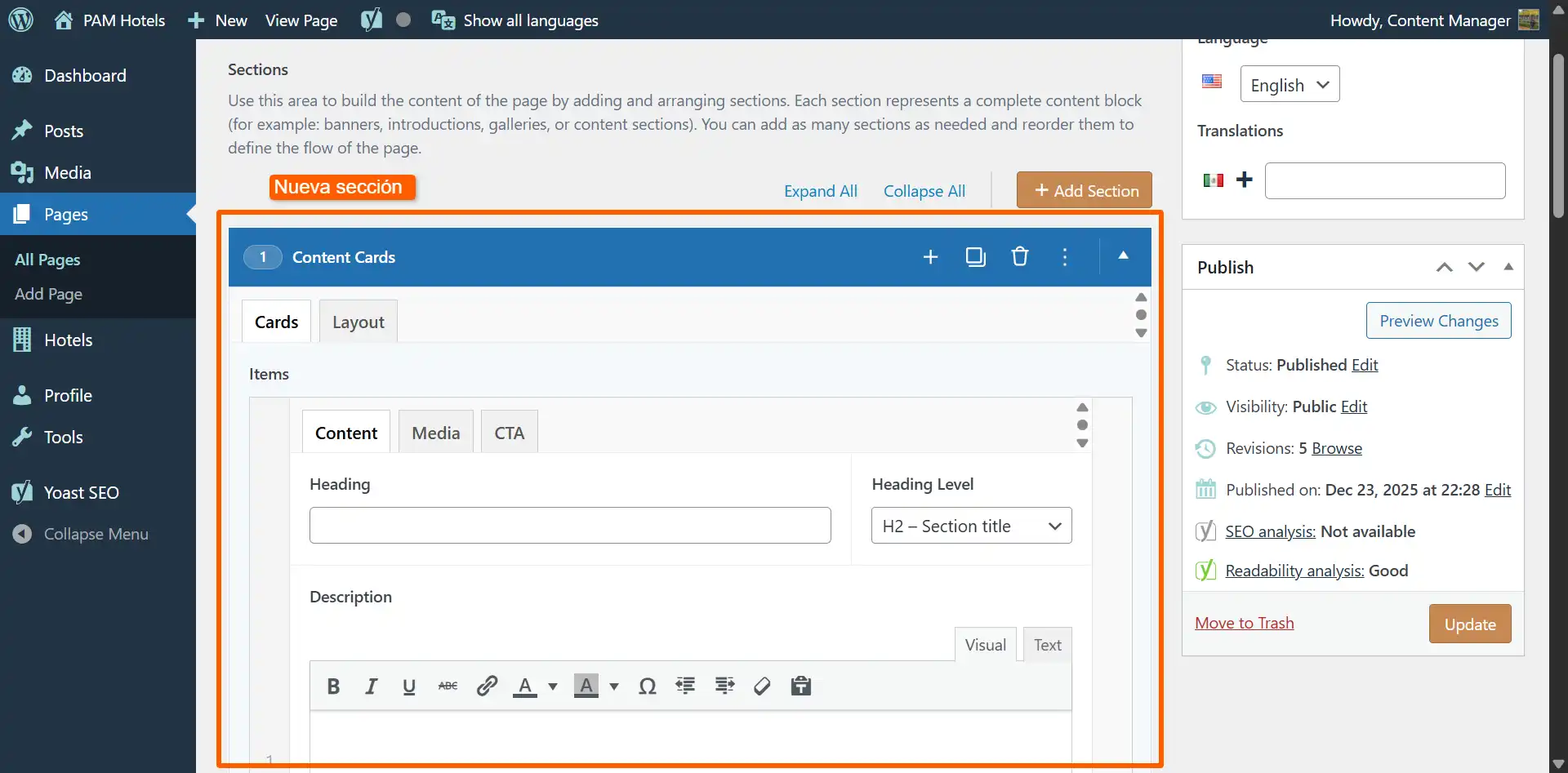This screenshot has height=773, width=1568.
Task: Open Content Cards more options menu
Action: pyautogui.click(x=1064, y=257)
